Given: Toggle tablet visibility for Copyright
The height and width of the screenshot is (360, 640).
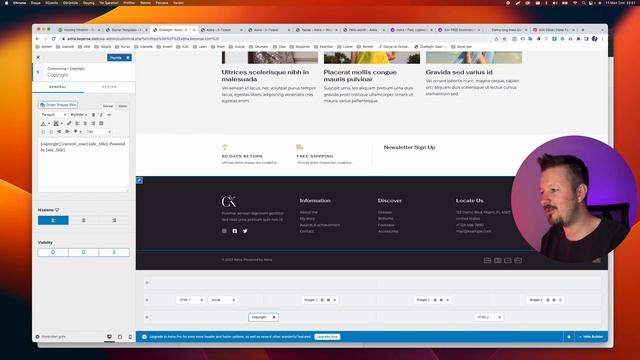Looking at the screenshot, I should tap(84, 252).
